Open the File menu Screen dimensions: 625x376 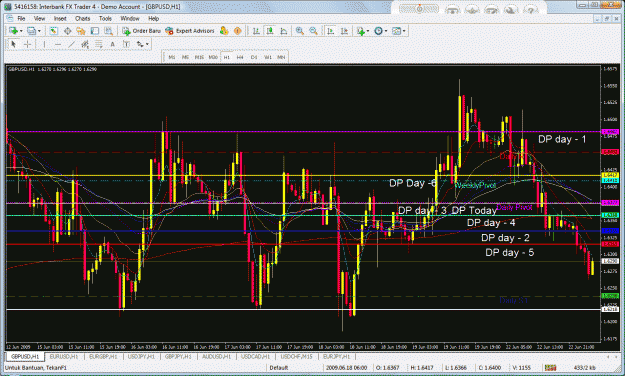[21, 19]
